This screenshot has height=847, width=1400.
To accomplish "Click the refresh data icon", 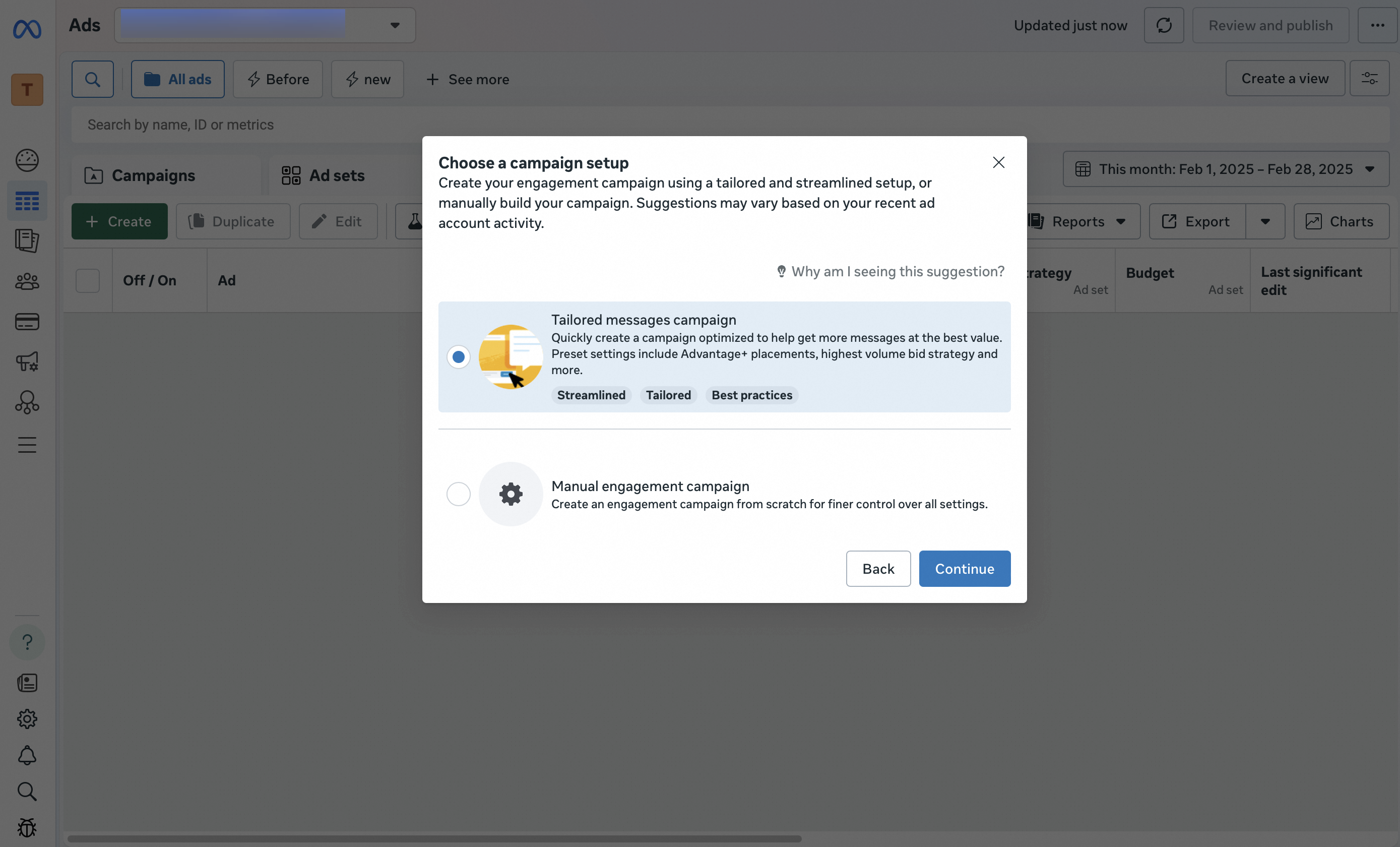I will 1164,25.
